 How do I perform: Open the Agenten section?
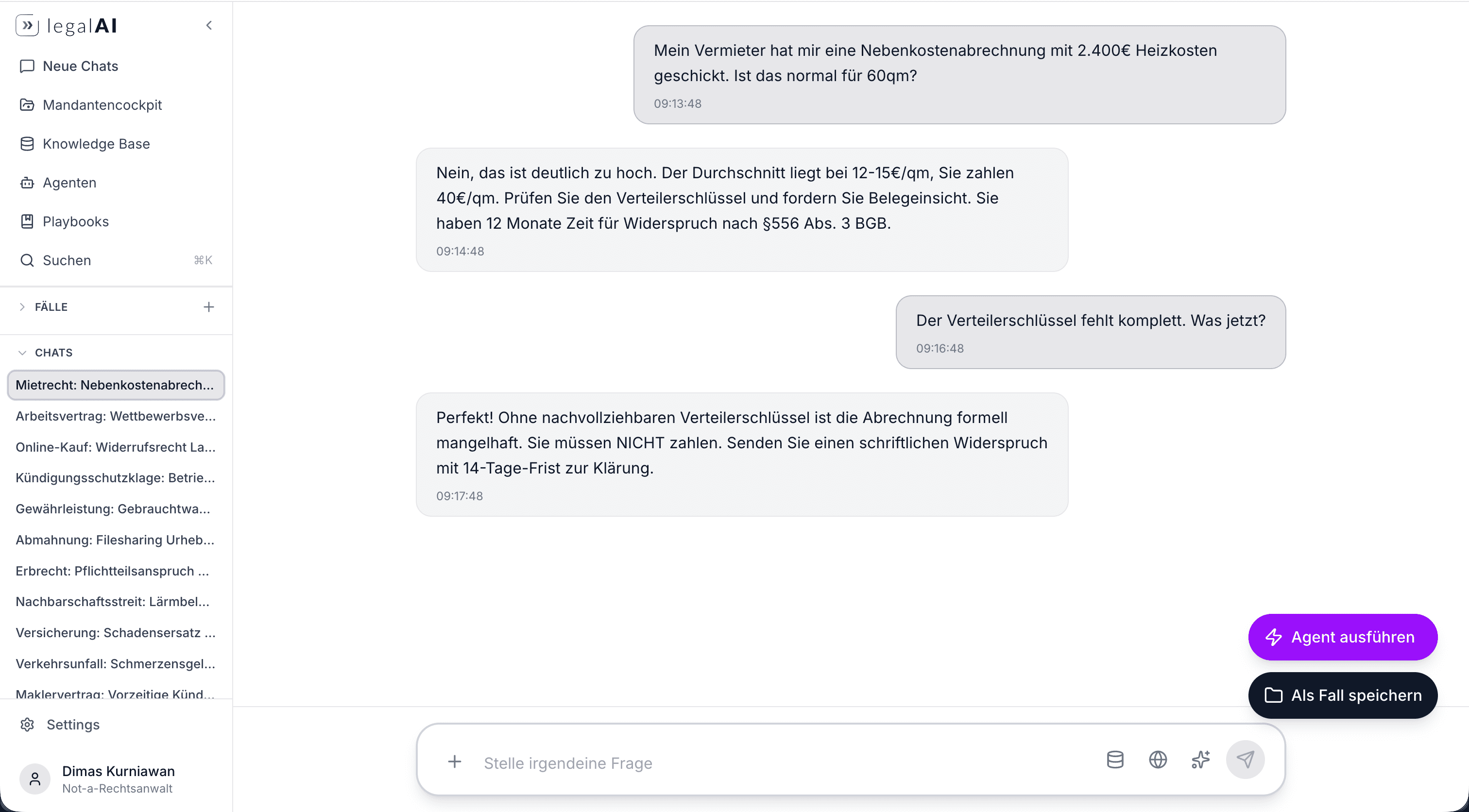click(x=69, y=183)
